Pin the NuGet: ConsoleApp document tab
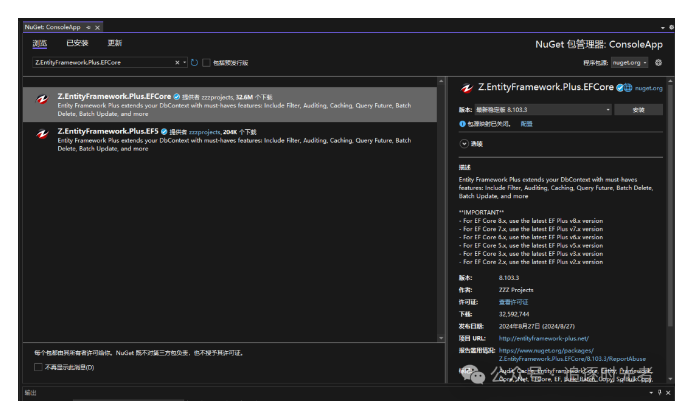 [88, 27]
